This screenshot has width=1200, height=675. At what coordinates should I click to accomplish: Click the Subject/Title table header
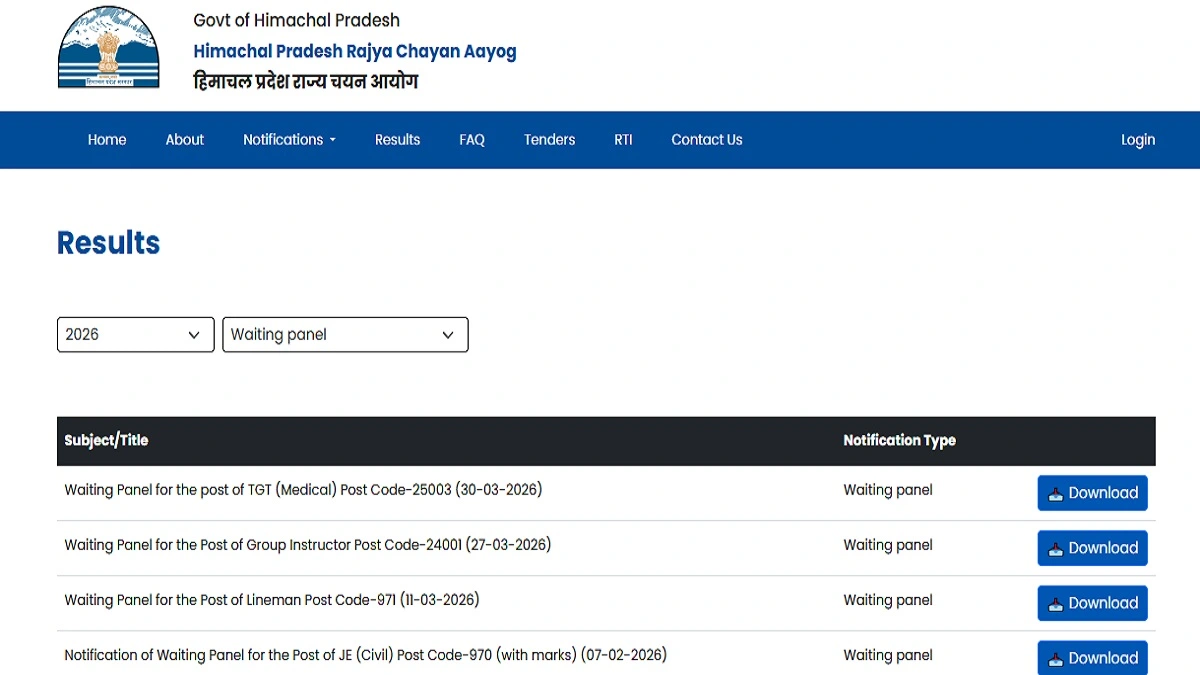(x=106, y=440)
